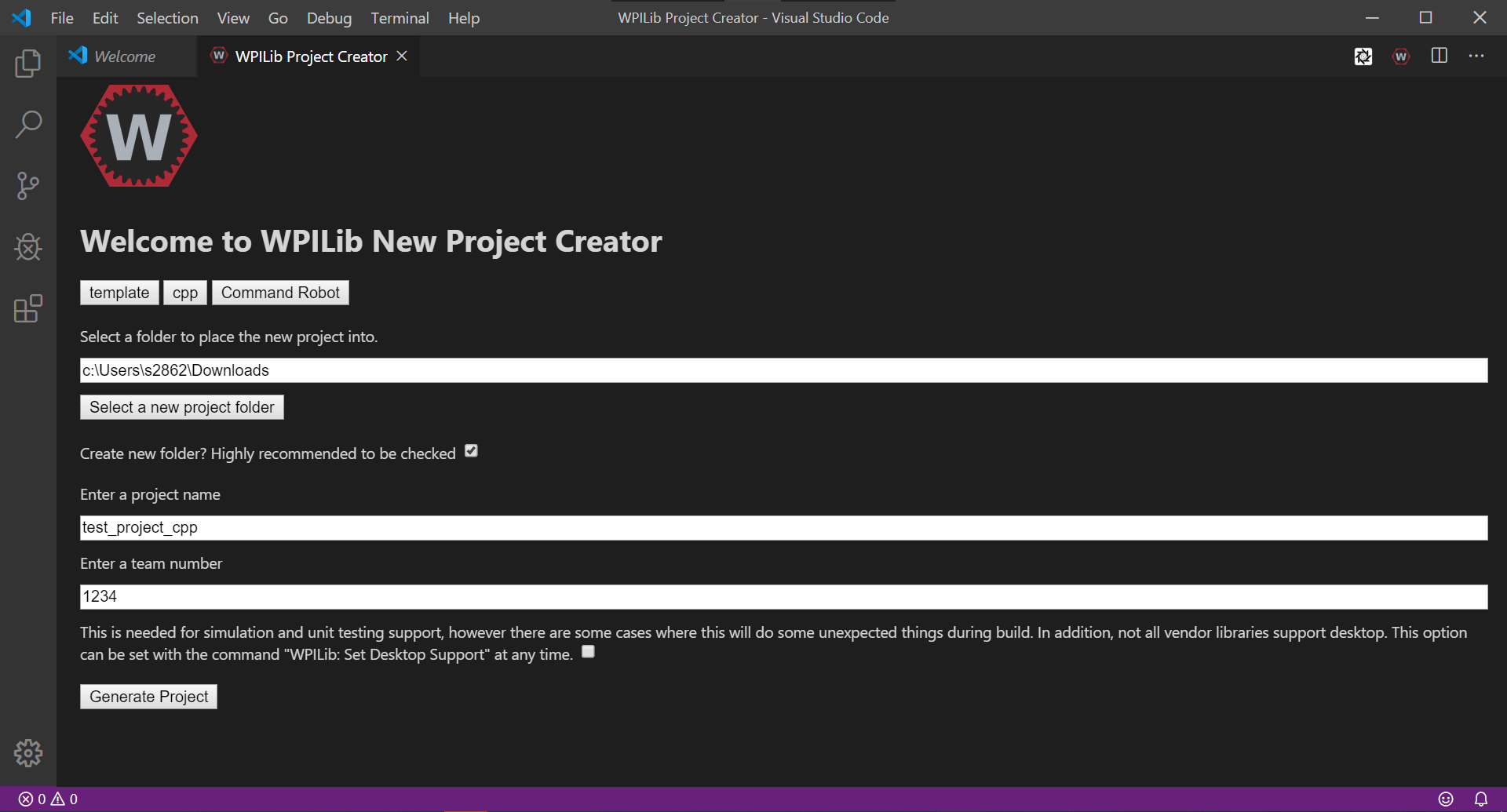Open the Debug view in activity bar

(28, 247)
